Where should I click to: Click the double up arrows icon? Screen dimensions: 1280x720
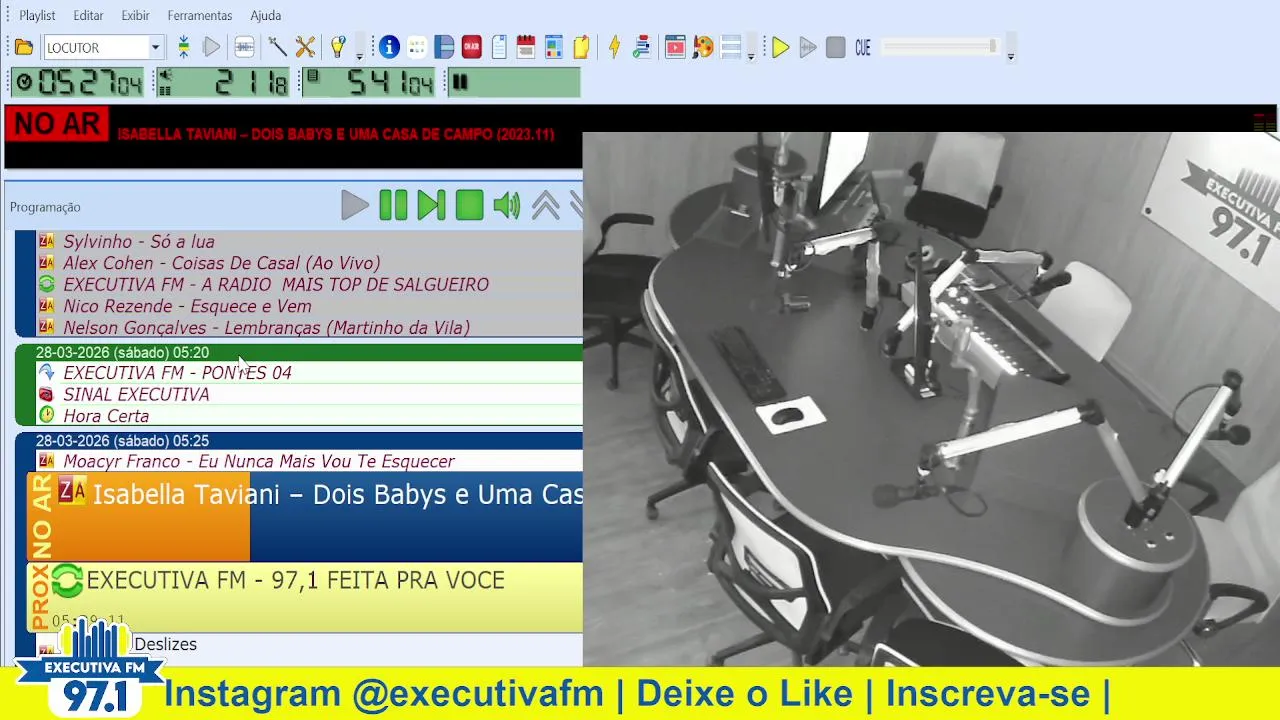coord(545,205)
